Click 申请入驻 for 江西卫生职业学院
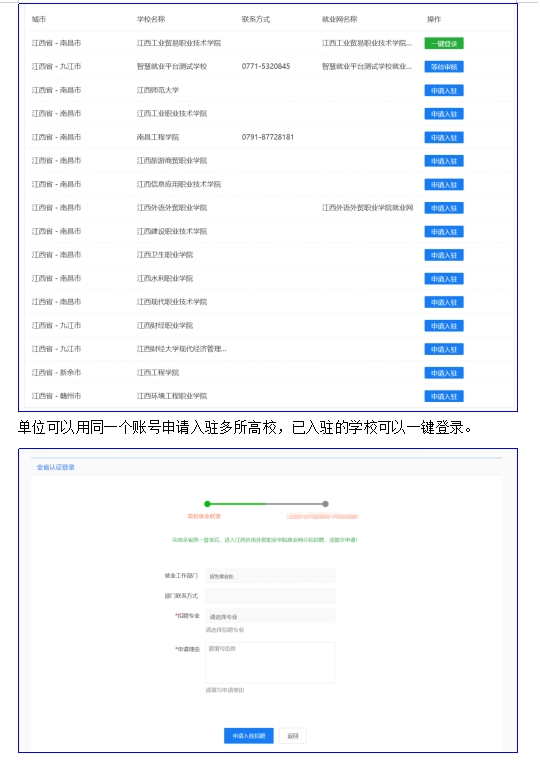 pyautogui.click(x=443, y=255)
